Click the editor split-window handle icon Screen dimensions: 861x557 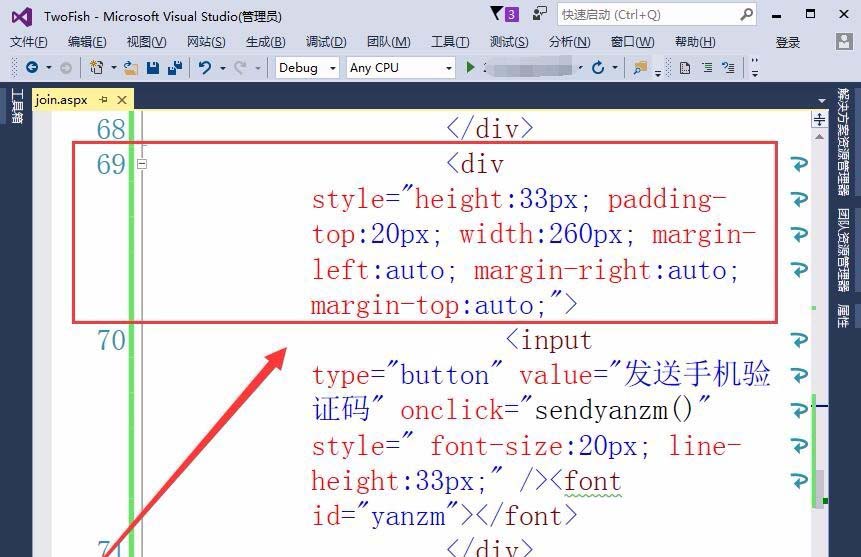coord(819,119)
